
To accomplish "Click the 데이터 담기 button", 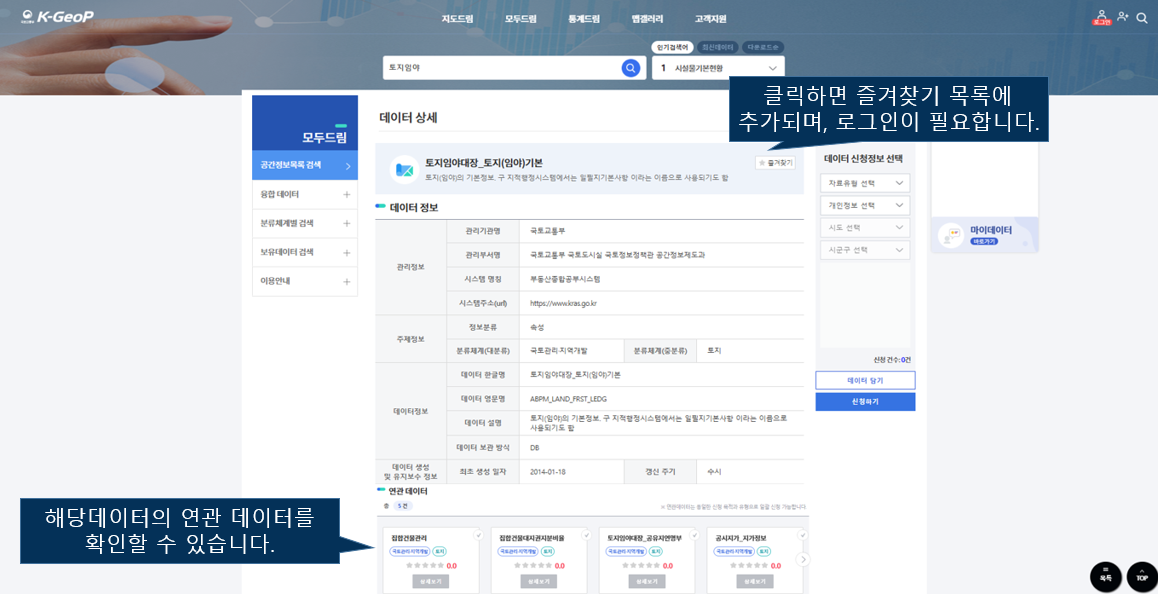I will click(x=865, y=381).
